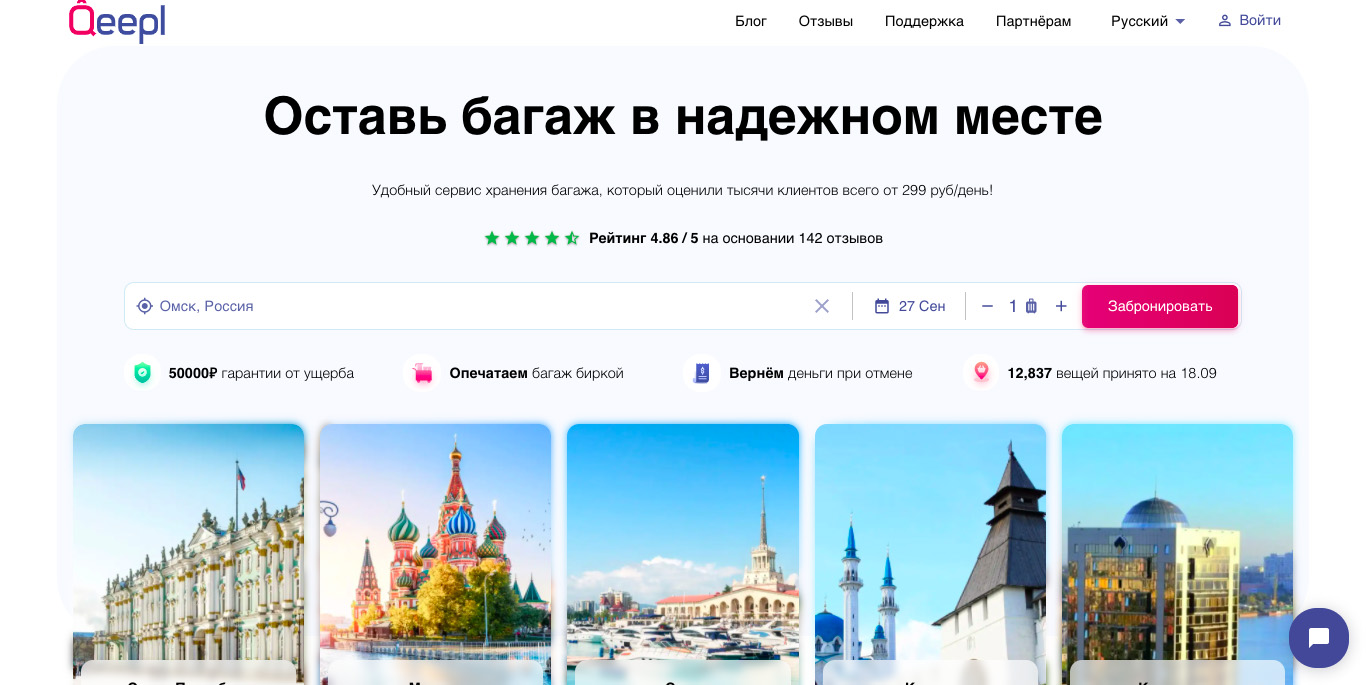Click the Забронировать button

1160,306
